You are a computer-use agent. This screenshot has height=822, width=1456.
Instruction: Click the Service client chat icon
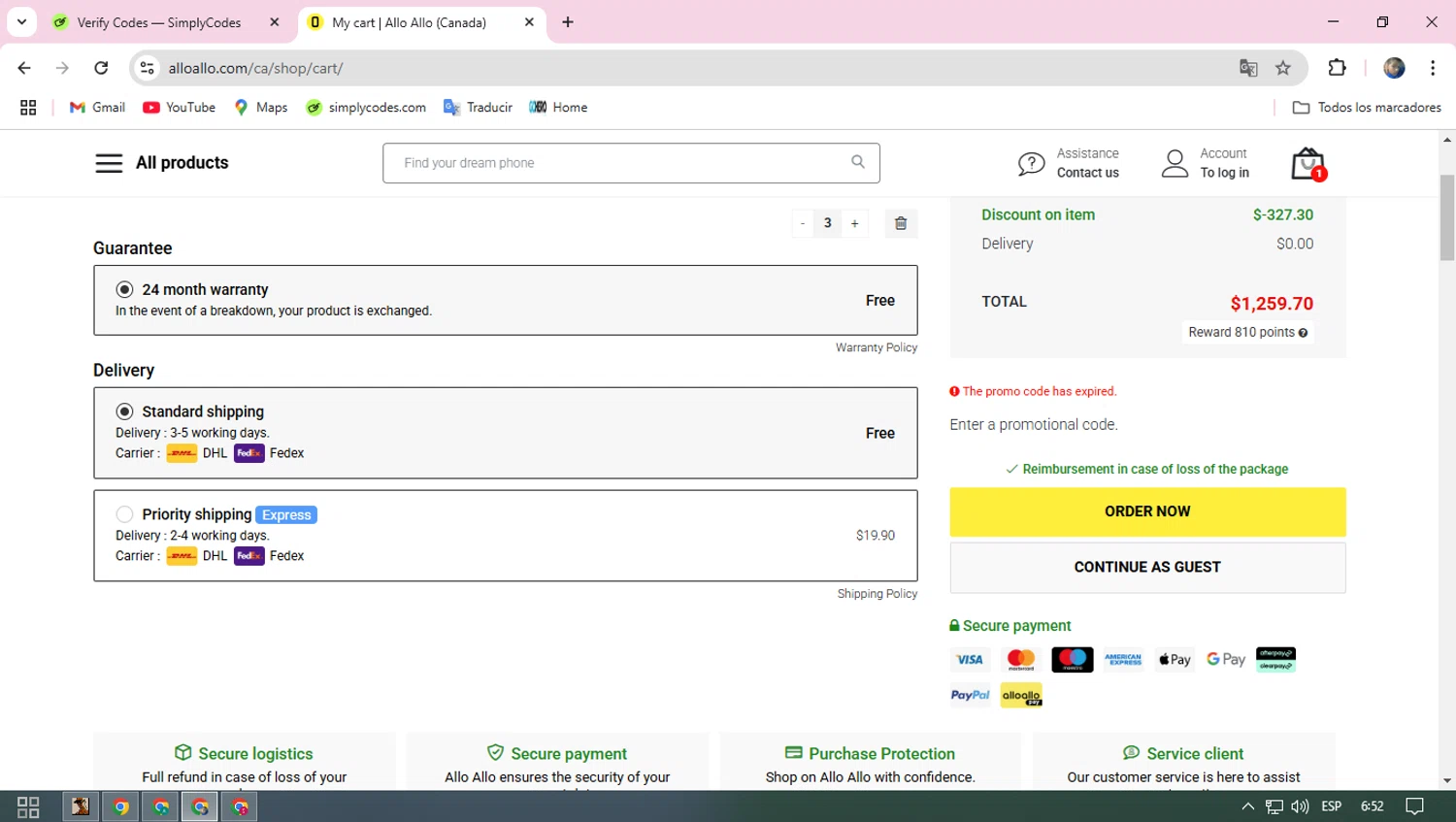tap(1131, 753)
